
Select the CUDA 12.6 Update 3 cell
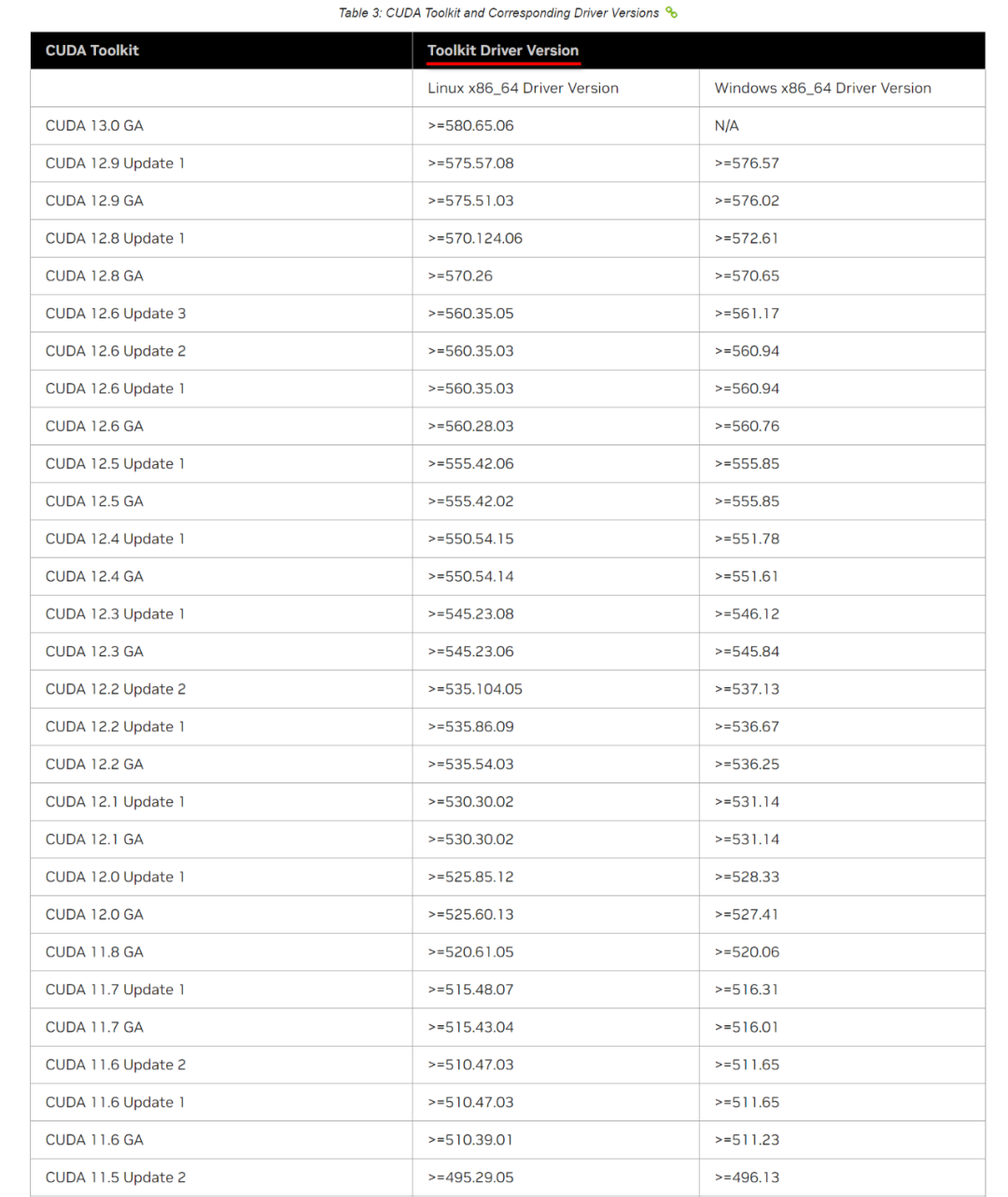click(x=116, y=314)
